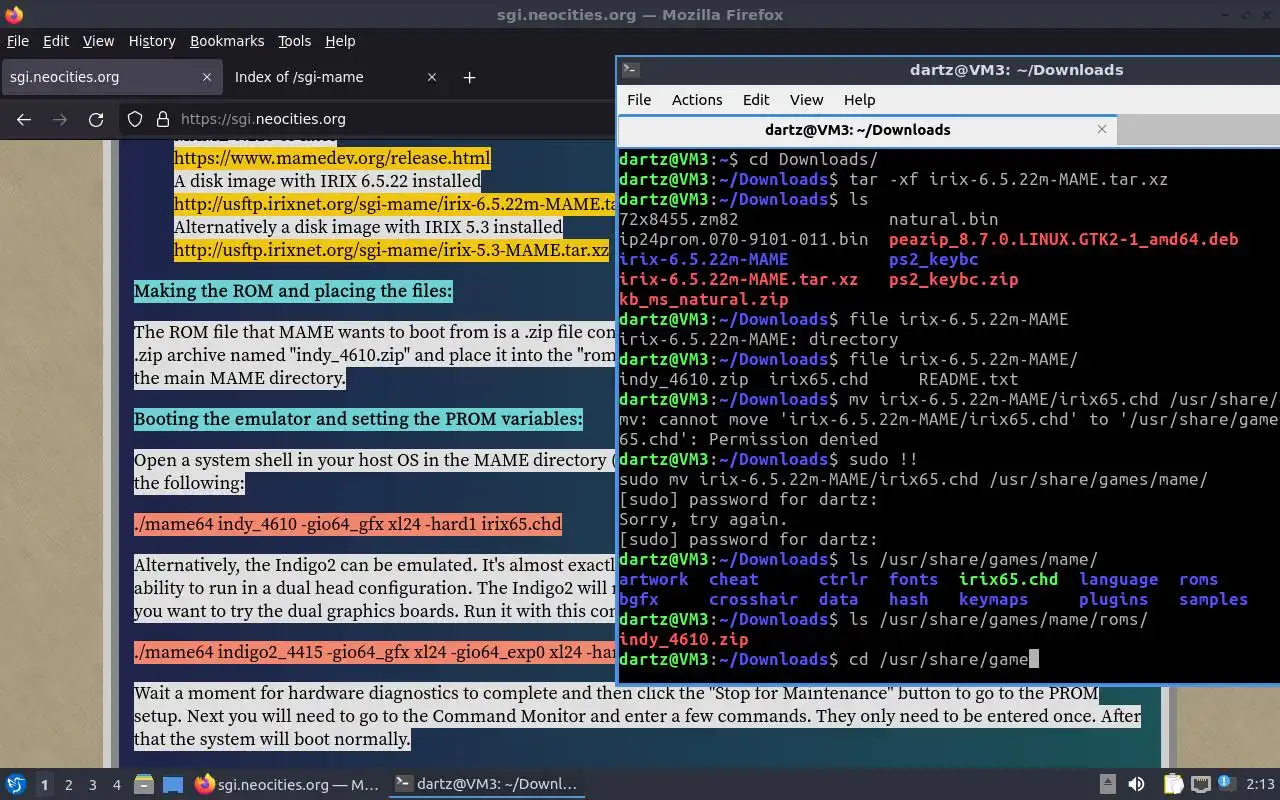Switch to the Index of /sgi-mame tab
The height and width of the screenshot is (800, 1280).
pyautogui.click(x=334, y=77)
